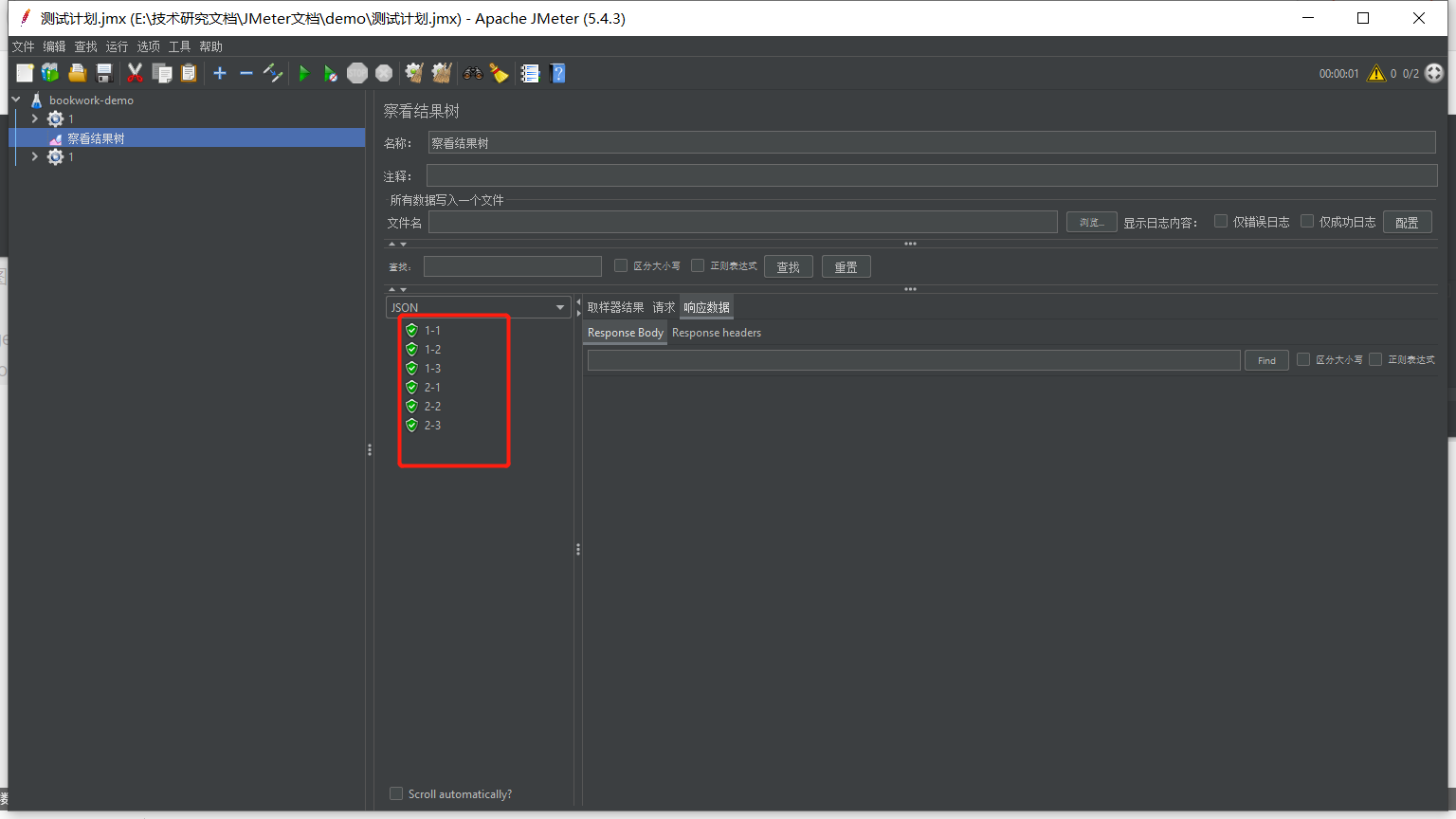The width and height of the screenshot is (1456, 819).
Task: Open log viewer via warning triangle icon
Action: pyautogui.click(x=1376, y=73)
